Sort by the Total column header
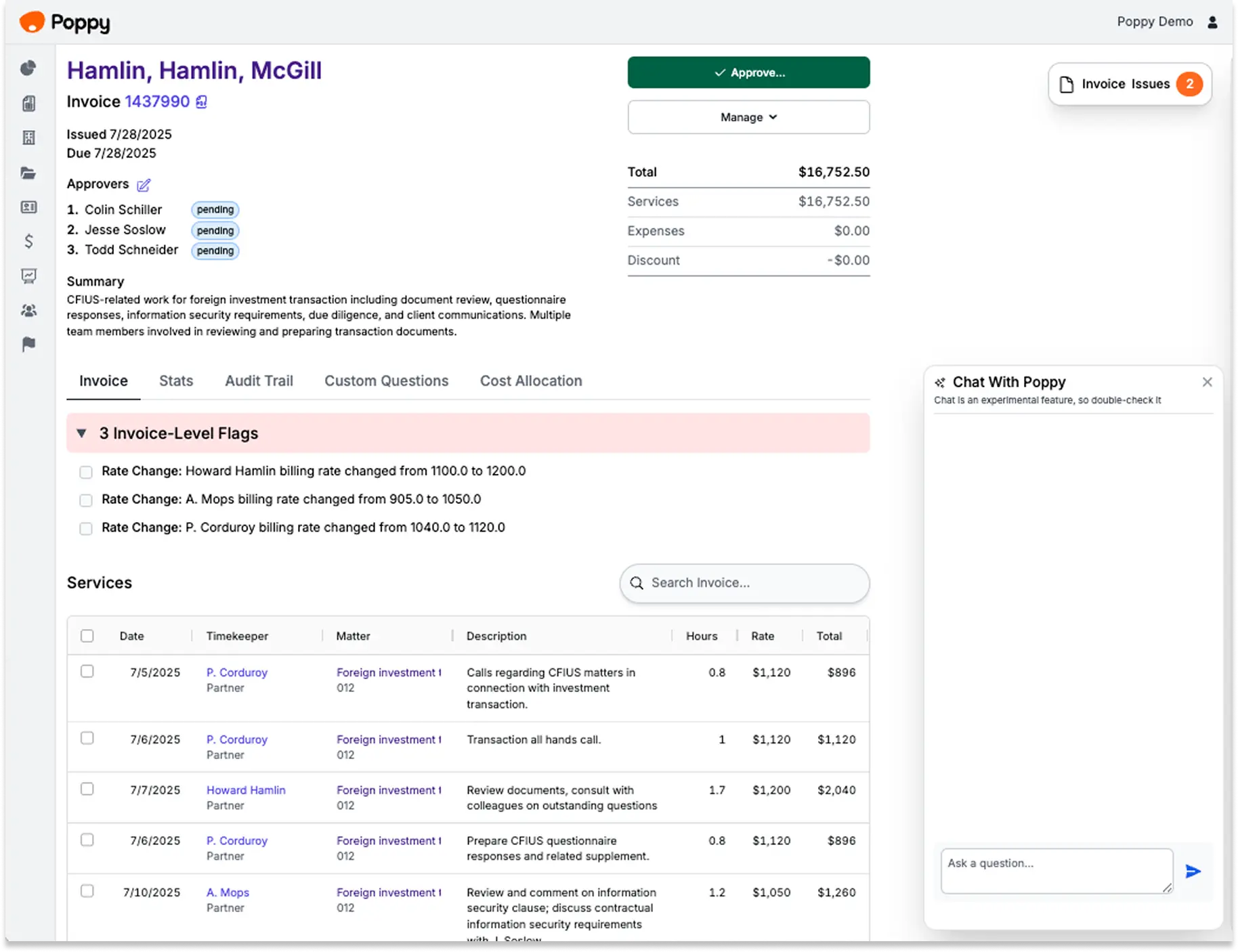This screenshot has height=952, width=1238. point(829,636)
